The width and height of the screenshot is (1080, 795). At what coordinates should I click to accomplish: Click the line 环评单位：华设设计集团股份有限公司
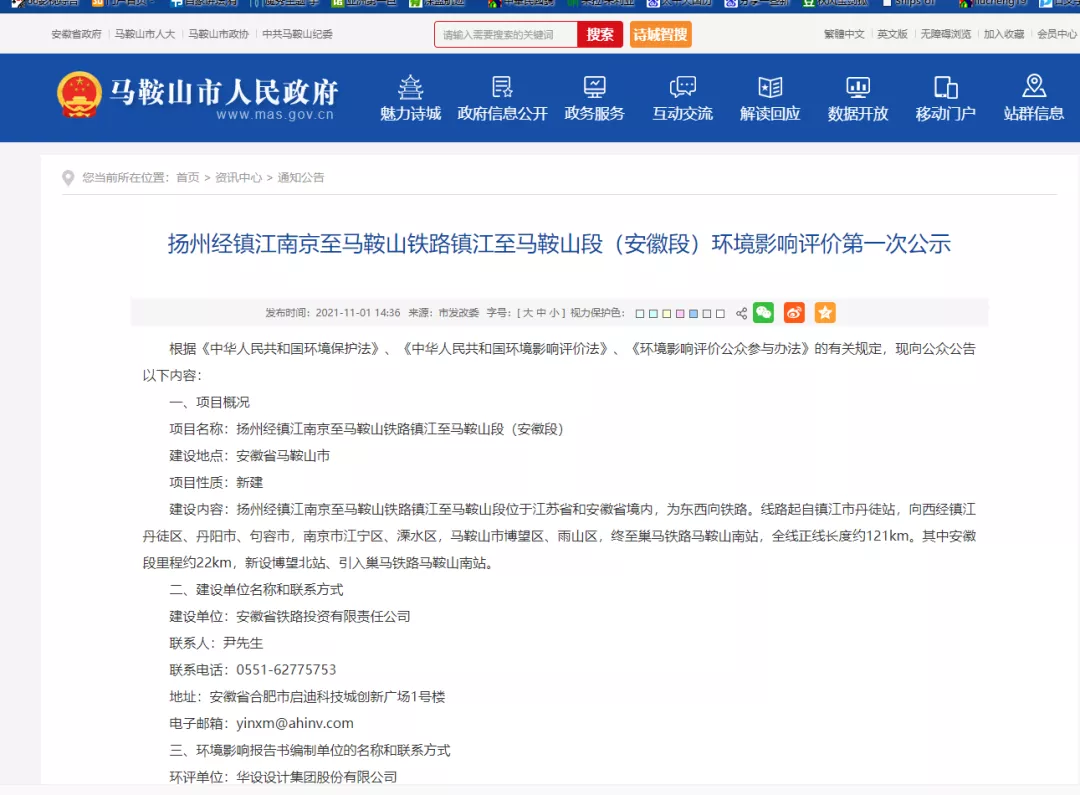(x=283, y=777)
